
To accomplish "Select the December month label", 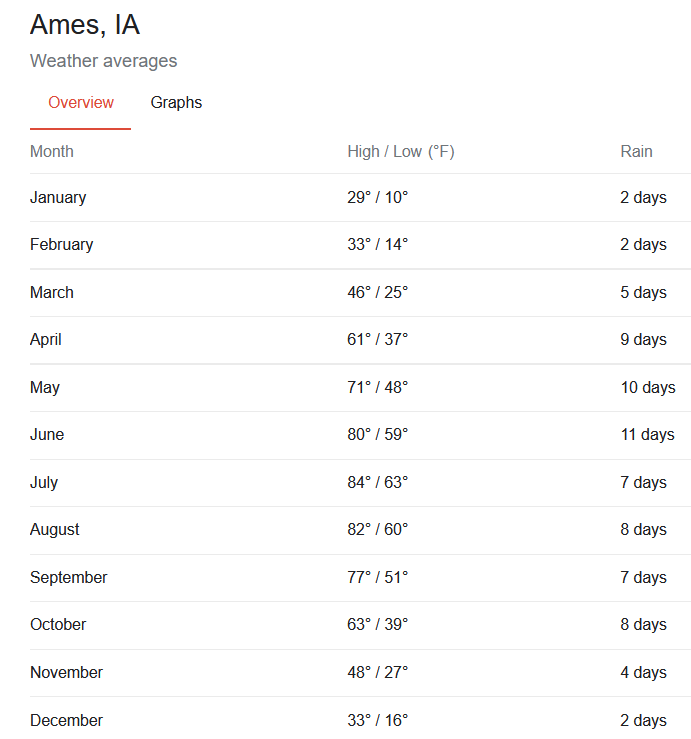I will (66, 721).
